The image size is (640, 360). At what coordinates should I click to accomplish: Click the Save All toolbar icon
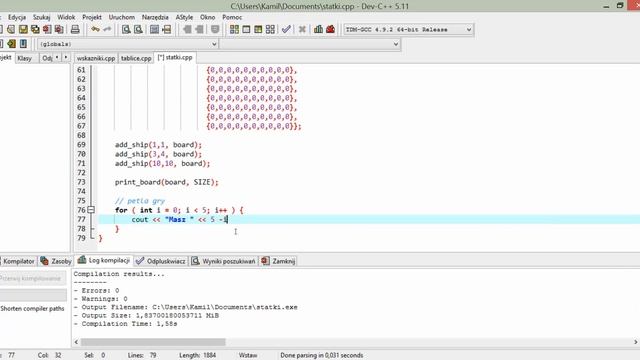[35, 29]
